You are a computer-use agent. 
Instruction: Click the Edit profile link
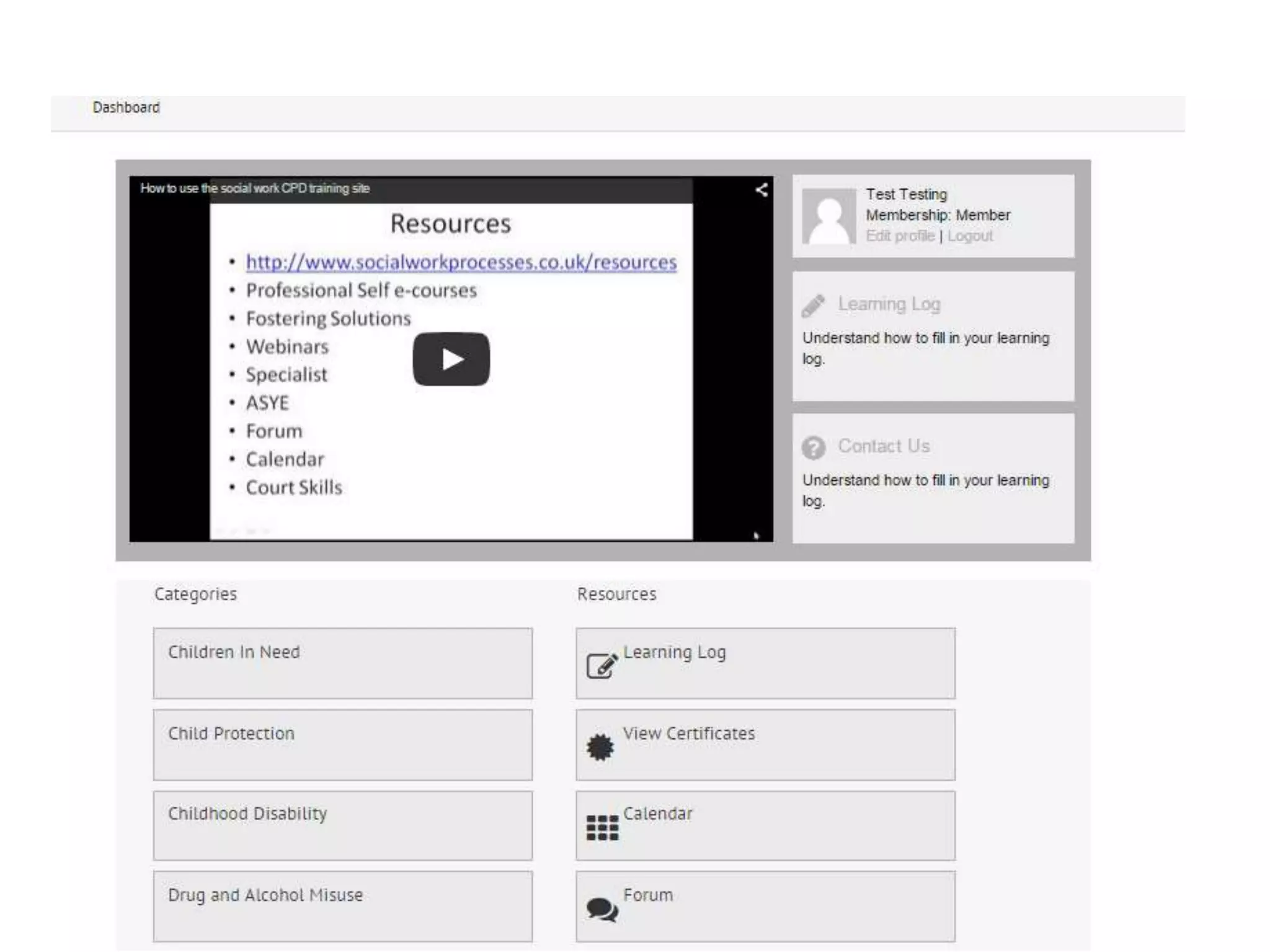900,236
